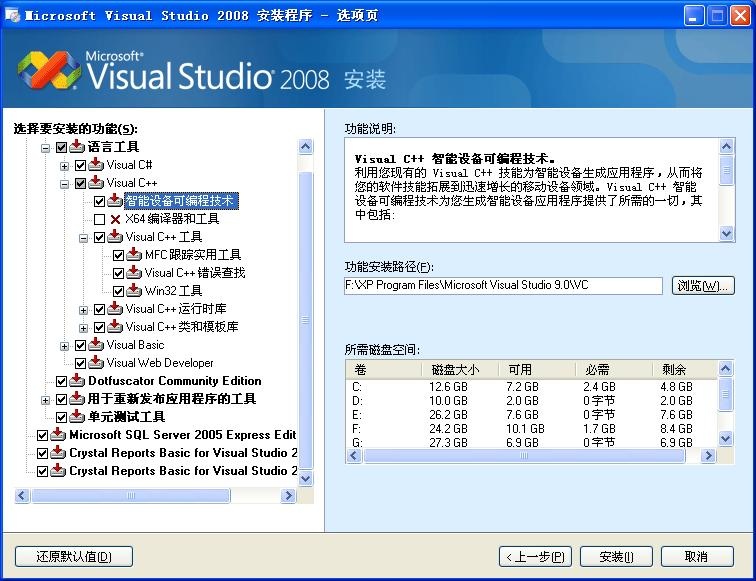Viewport: 756px width, 581px height.
Task: Expand 用于重新发布应用程序的工具 node
Action: coord(45,400)
